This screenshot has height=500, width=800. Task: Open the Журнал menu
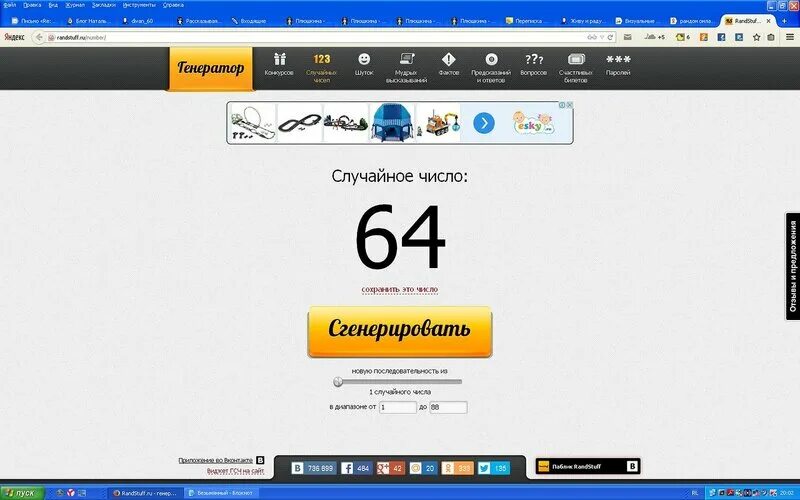click(75, 5)
